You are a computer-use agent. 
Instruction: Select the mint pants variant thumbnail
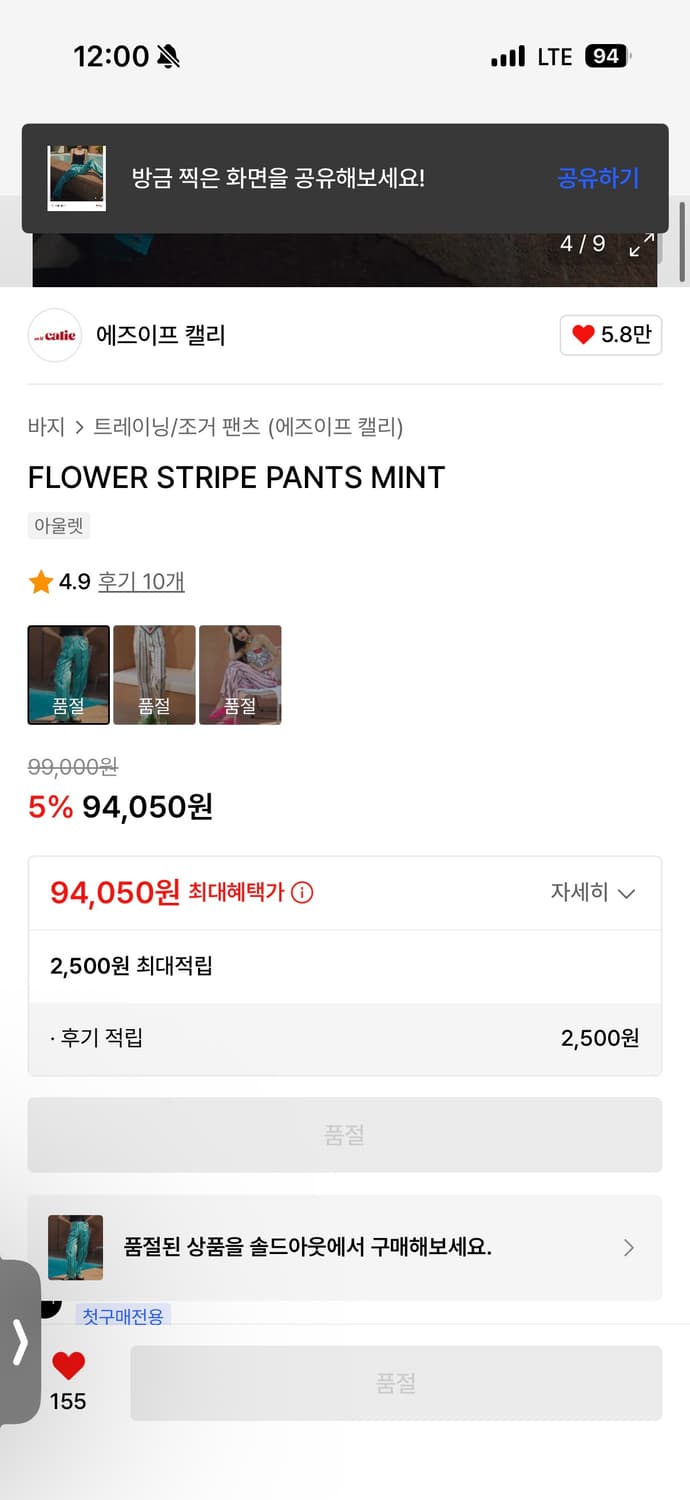click(x=68, y=674)
